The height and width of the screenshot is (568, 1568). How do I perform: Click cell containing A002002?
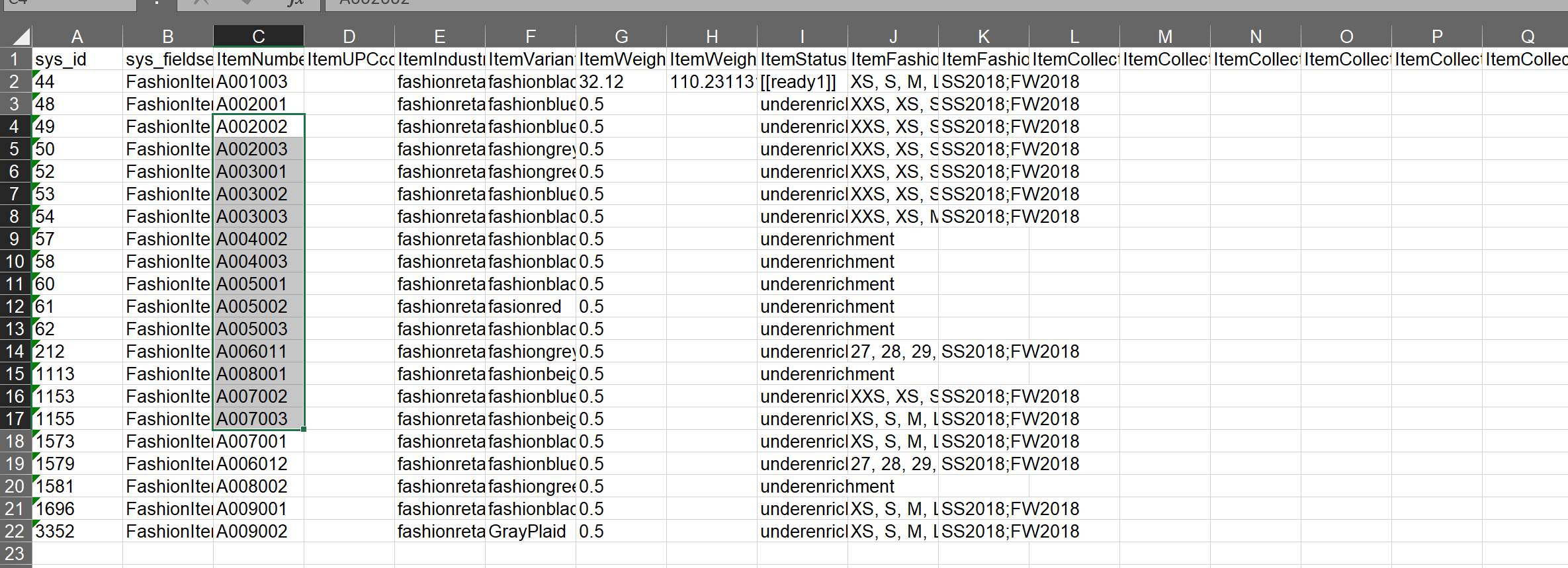click(258, 127)
